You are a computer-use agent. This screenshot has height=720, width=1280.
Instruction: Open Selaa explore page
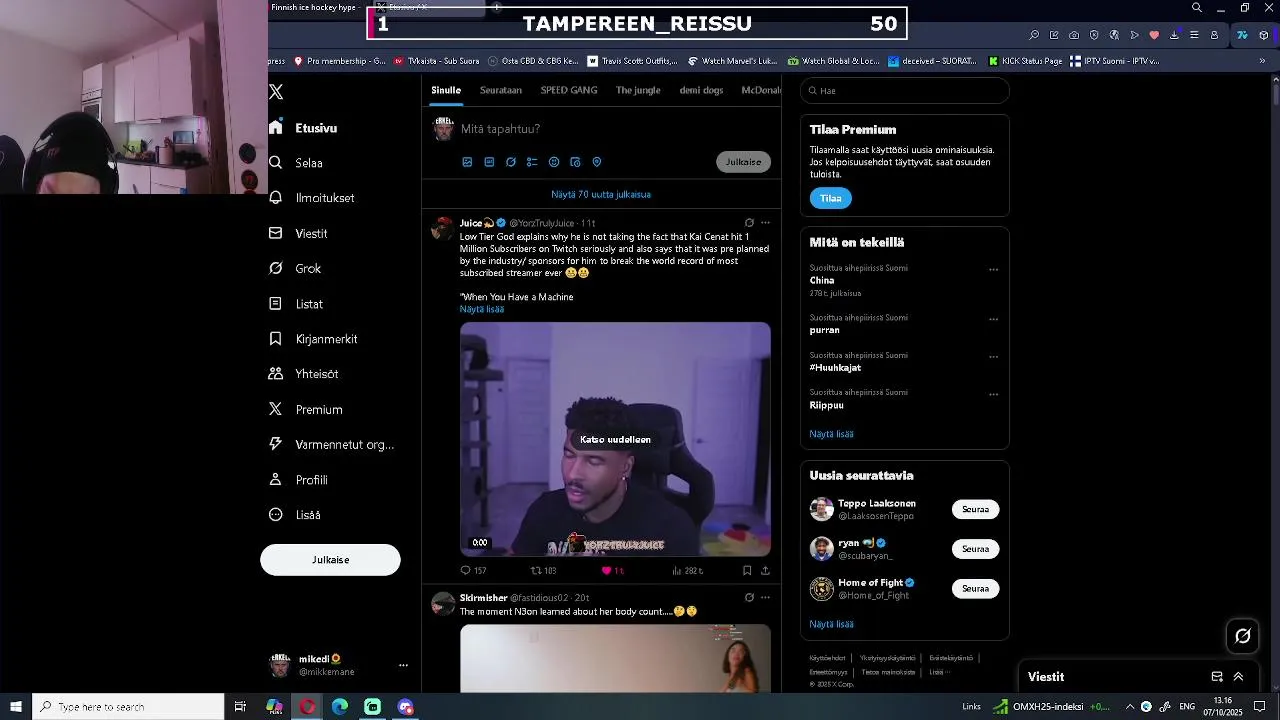pyautogui.click(x=296, y=163)
